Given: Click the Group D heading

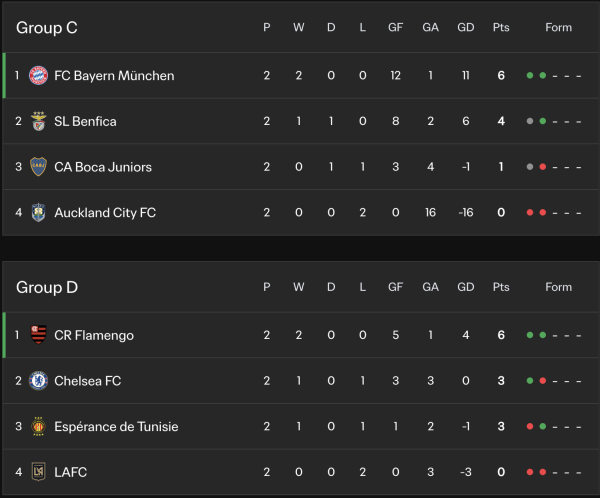Looking at the screenshot, I should 46,288.
